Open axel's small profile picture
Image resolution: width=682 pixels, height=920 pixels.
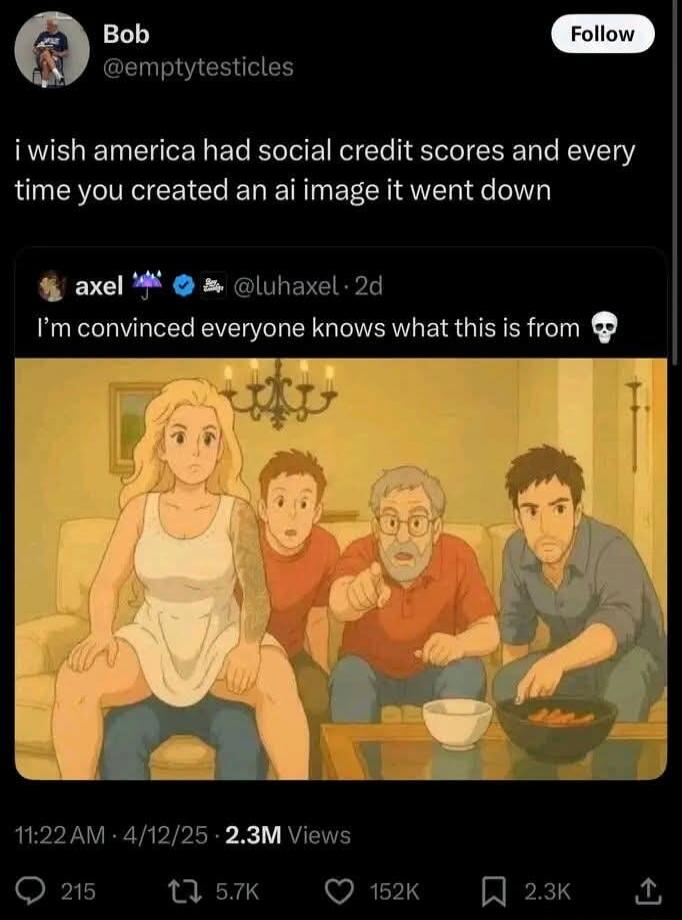51,286
